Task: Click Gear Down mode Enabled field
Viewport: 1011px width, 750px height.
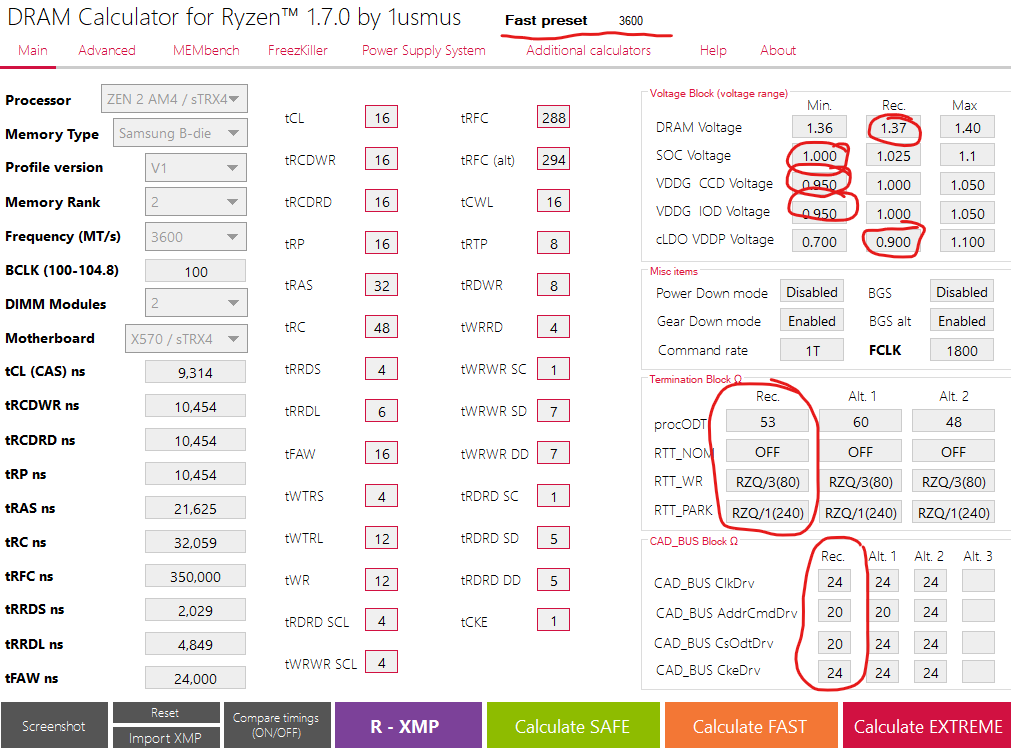Action: point(812,321)
